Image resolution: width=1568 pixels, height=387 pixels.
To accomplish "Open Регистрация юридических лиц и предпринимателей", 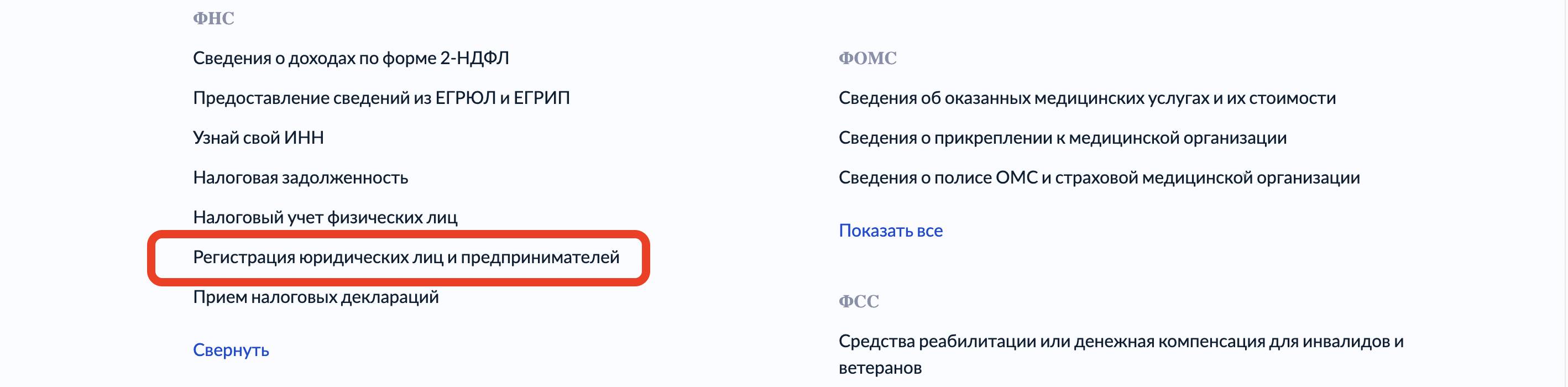I will coord(406,258).
